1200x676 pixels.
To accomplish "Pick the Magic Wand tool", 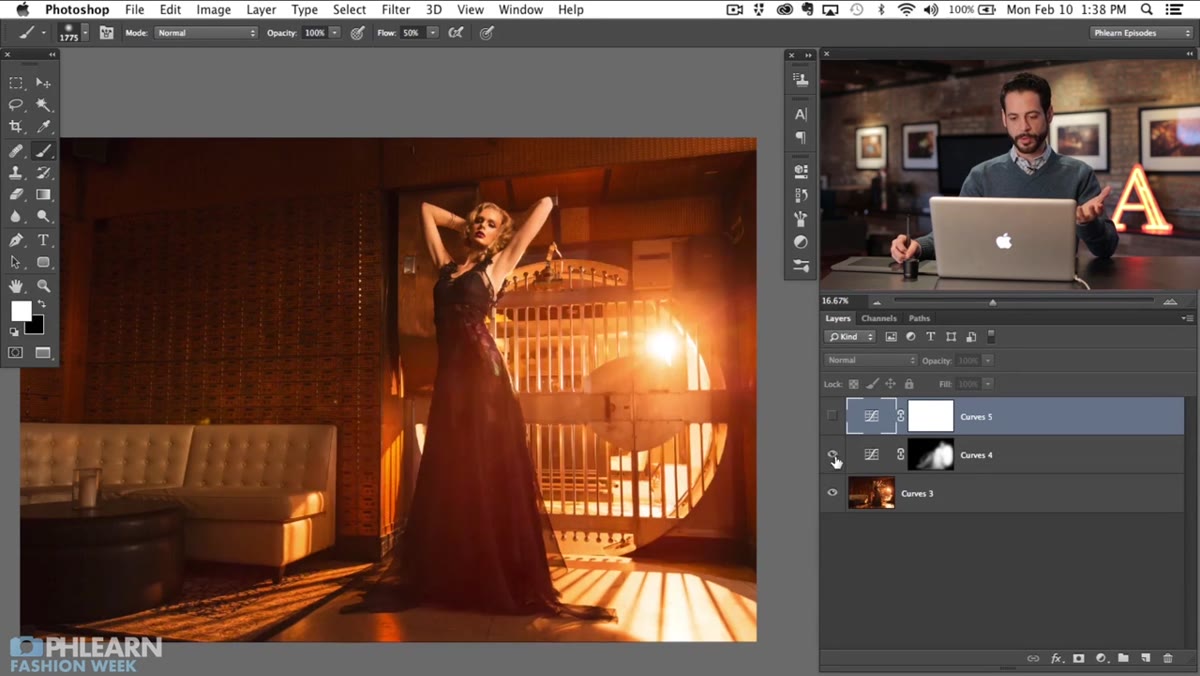I will [x=43, y=105].
